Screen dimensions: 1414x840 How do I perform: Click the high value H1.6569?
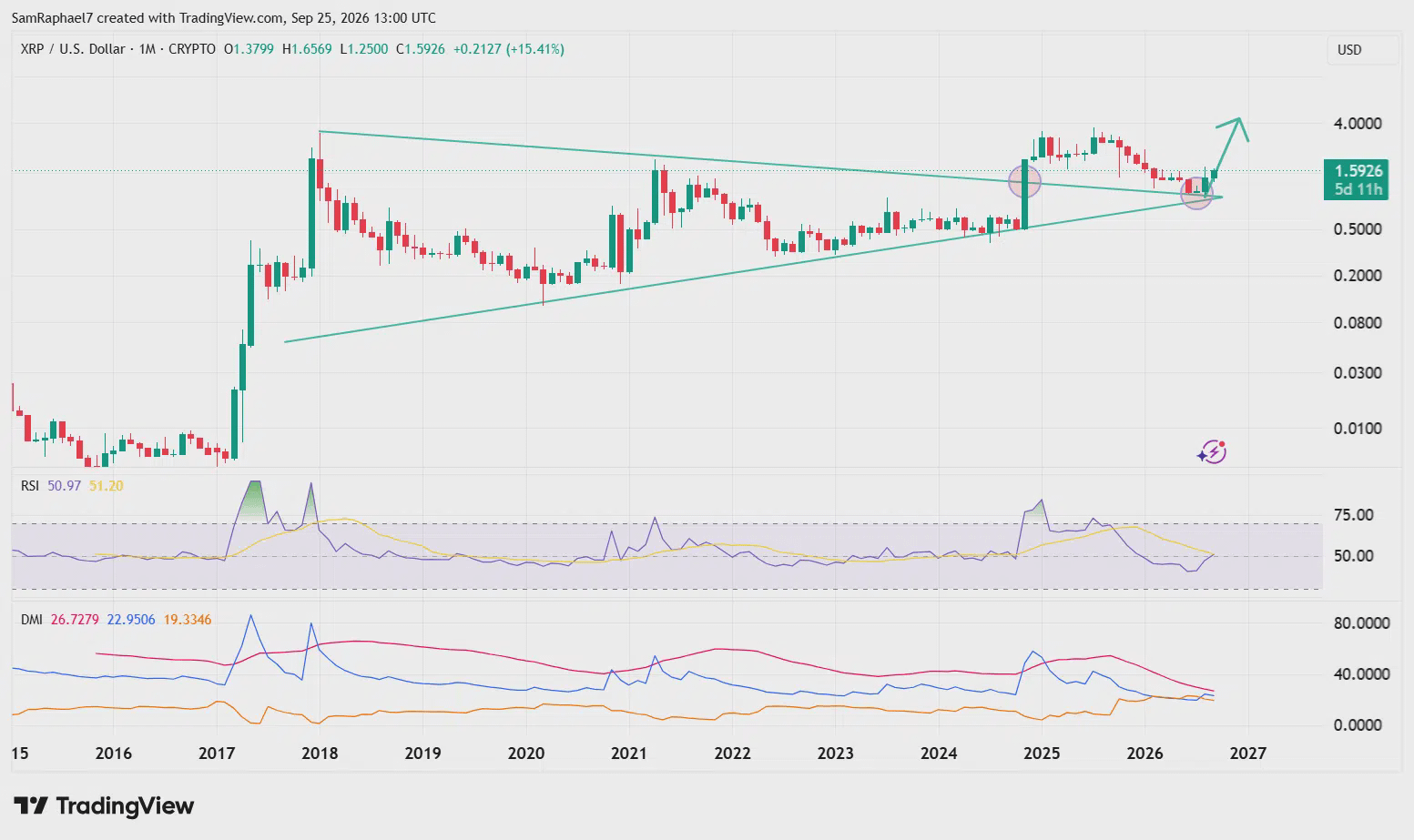click(x=307, y=49)
